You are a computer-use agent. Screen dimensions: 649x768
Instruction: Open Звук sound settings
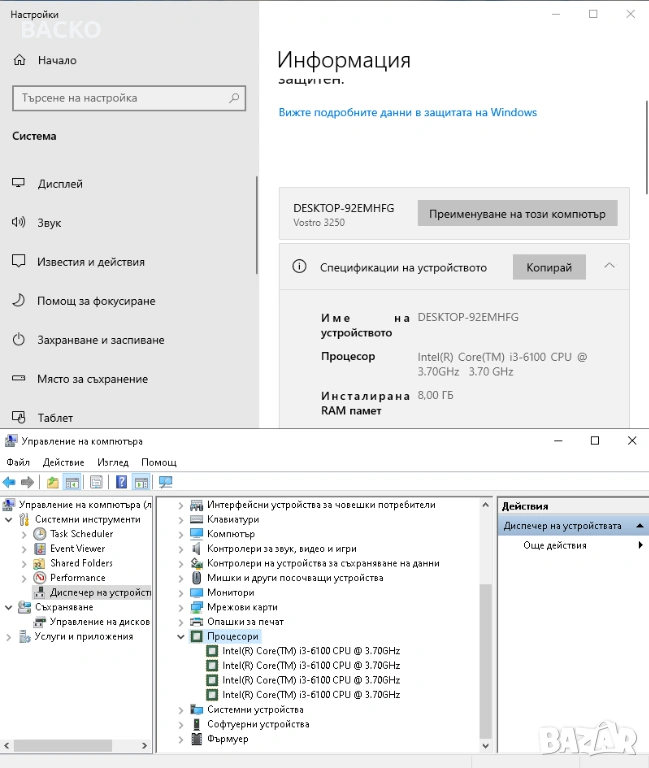(50, 223)
